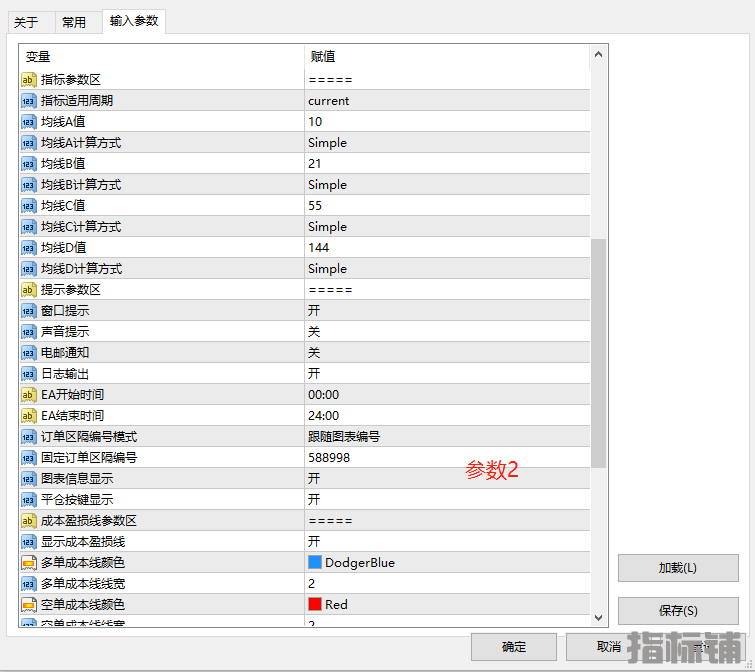Pick the Red color swatch
The height and width of the screenshot is (672, 755).
(x=314, y=604)
